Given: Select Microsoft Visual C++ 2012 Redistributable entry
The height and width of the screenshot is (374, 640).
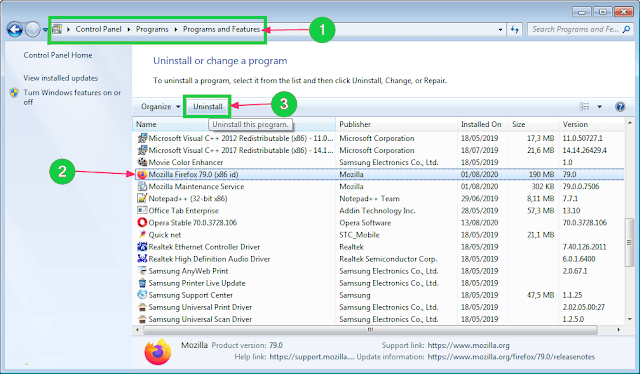Looking at the screenshot, I should coord(241,138).
